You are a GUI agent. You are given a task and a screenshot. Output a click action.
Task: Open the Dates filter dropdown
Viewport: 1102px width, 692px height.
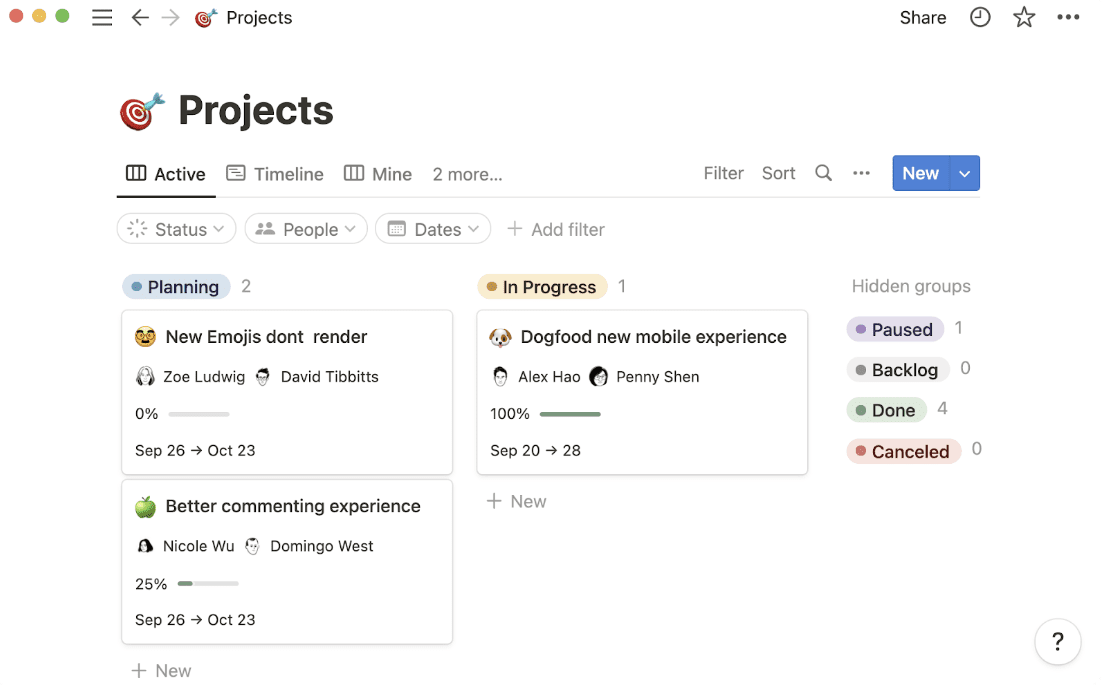(x=433, y=229)
